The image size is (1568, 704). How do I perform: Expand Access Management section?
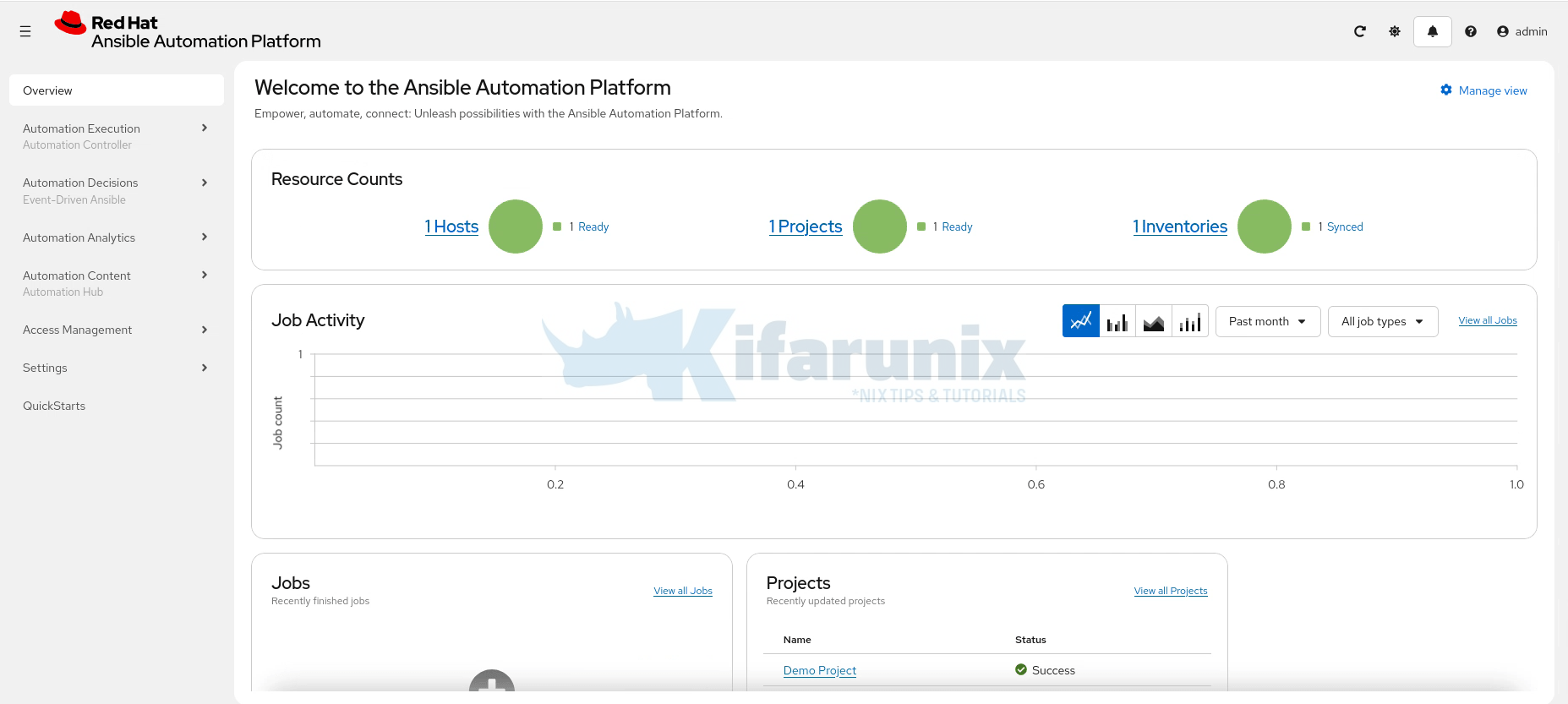pyautogui.click(x=117, y=330)
